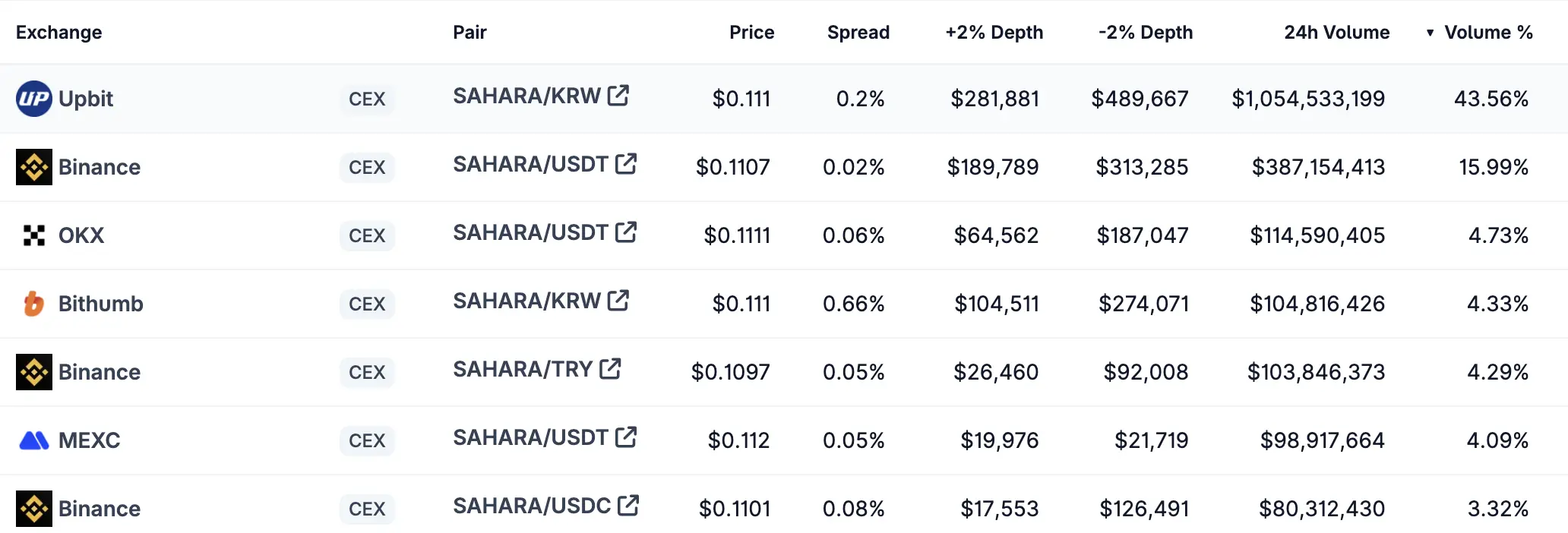The width and height of the screenshot is (1568, 533).
Task: Click the OKX exchange logo icon
Action: click(x=34, y=235)
